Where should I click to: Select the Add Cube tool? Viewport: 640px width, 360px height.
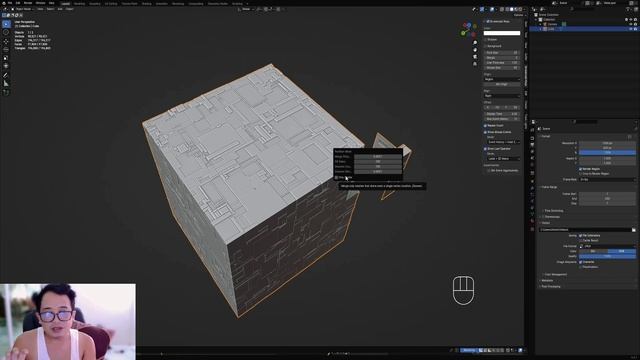point(6,93)
